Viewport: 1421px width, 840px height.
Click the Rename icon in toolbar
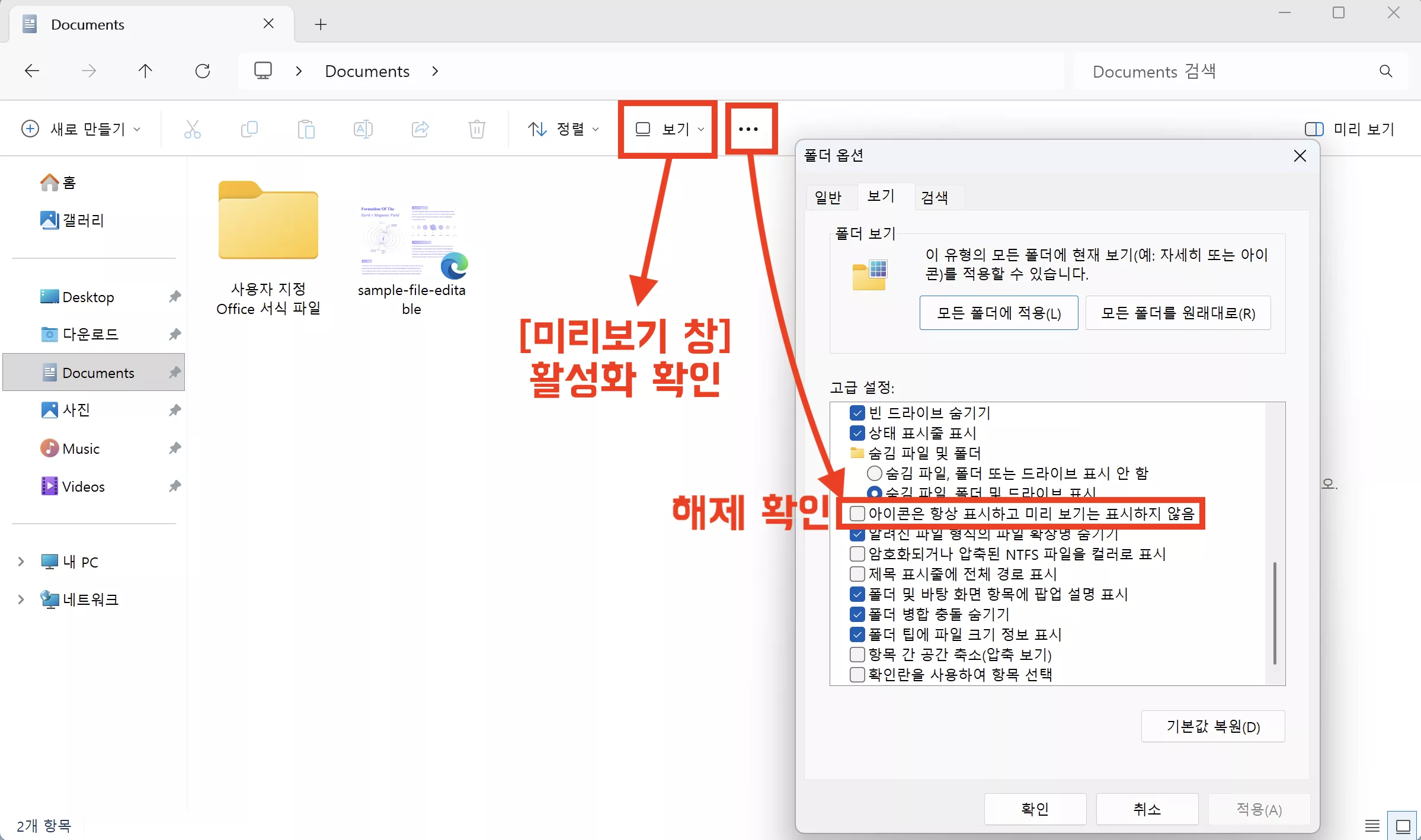pyautogui.click(x=363, y=129)
